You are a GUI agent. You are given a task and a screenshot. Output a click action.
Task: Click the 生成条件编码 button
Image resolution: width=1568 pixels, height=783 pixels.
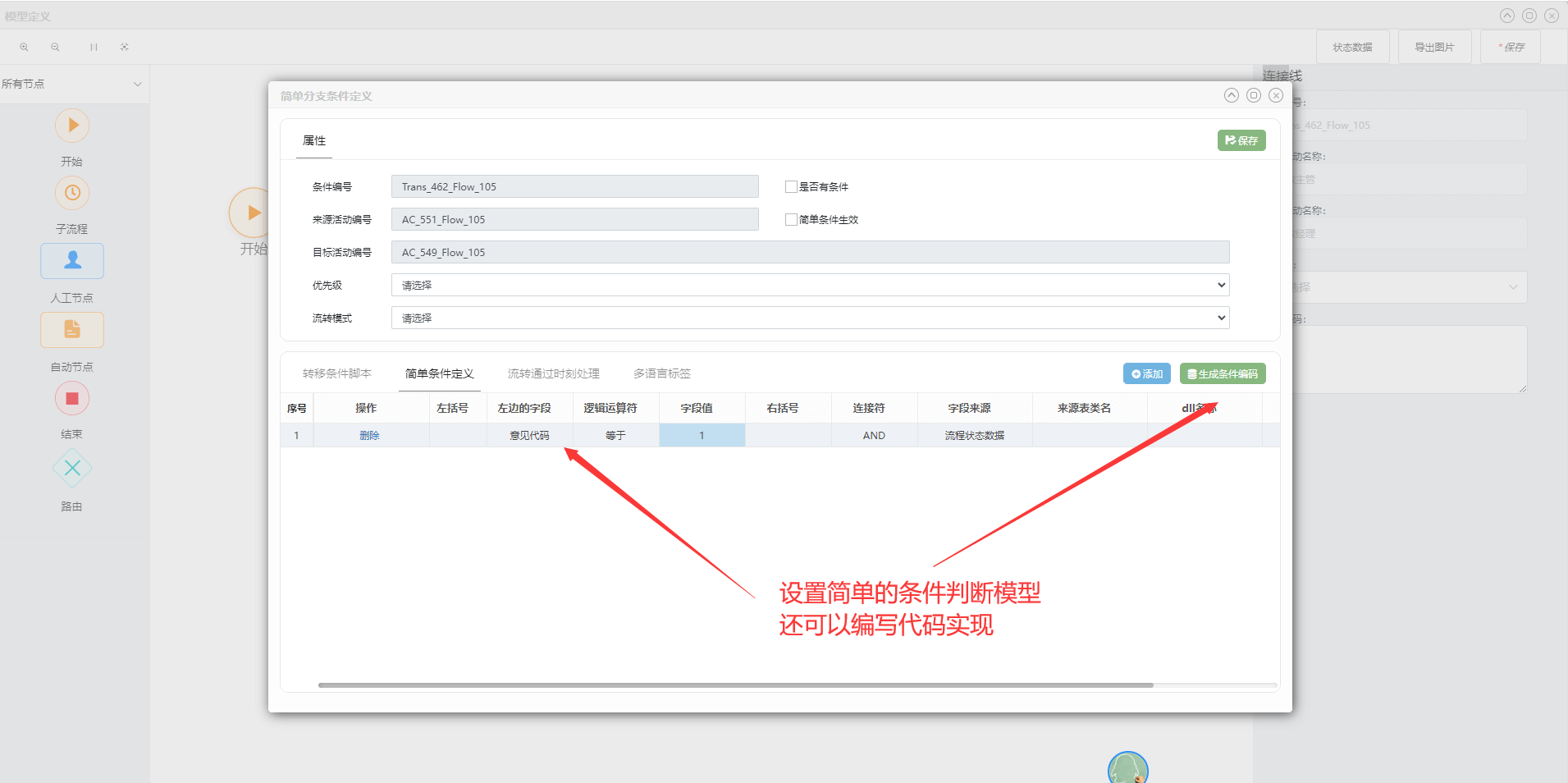click(1222, 374)
